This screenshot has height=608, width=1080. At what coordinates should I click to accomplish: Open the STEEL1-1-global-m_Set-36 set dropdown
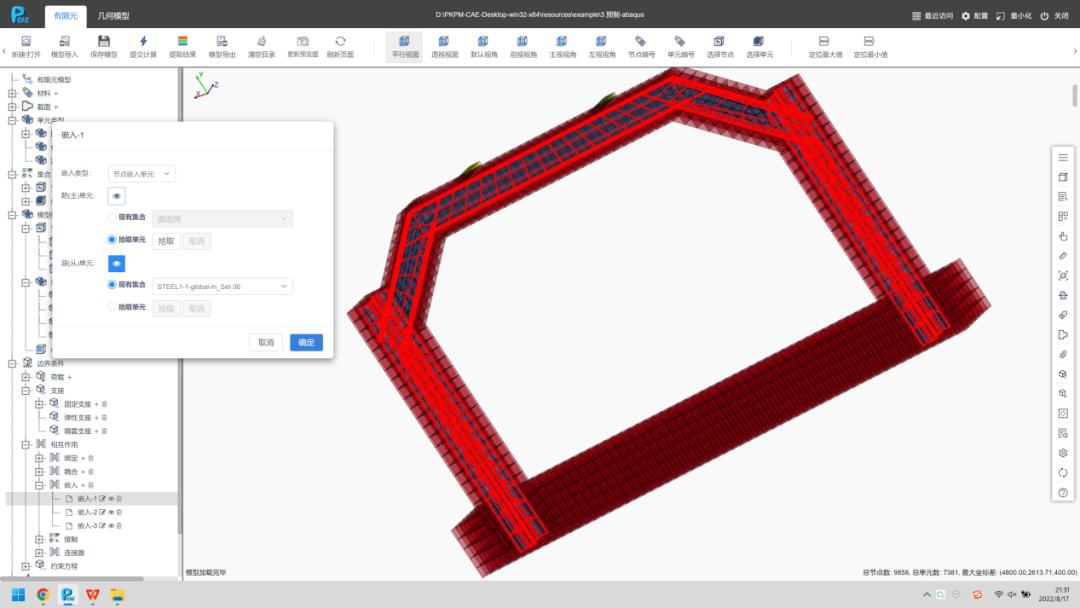(x=222, y=286)
